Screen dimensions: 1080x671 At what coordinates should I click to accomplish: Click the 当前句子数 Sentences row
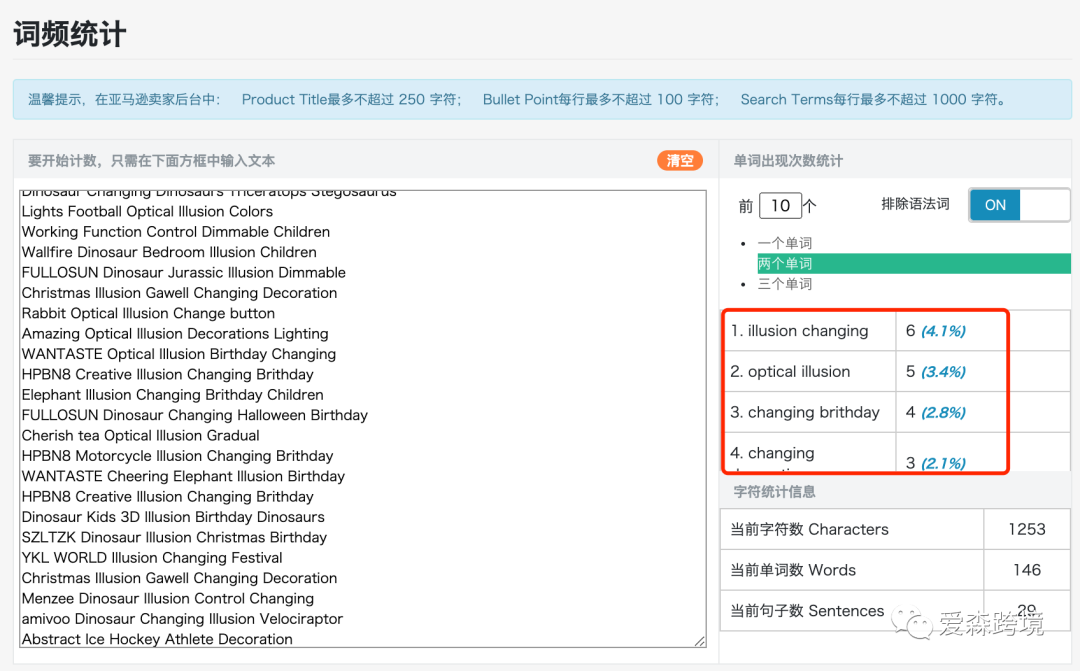(850, 611)
